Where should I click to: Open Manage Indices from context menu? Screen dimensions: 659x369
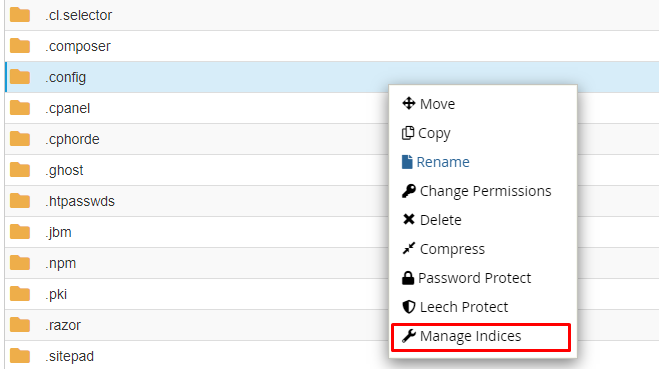pyautogui.click(x=471, y=336)
